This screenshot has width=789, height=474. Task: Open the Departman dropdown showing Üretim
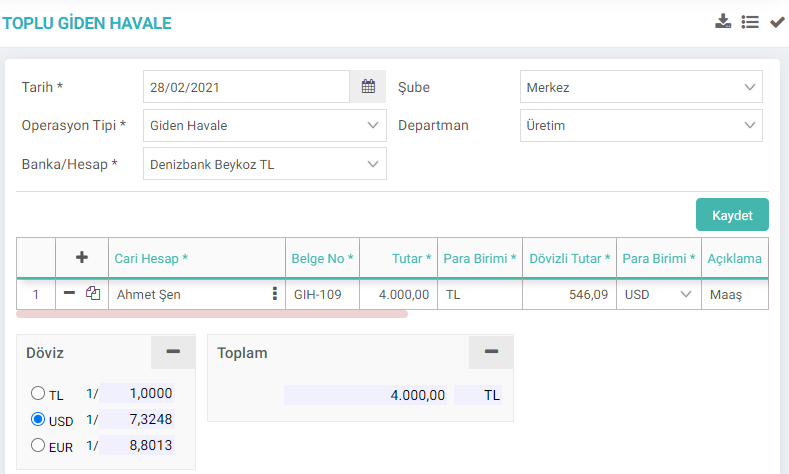click(x=641, y=125)
